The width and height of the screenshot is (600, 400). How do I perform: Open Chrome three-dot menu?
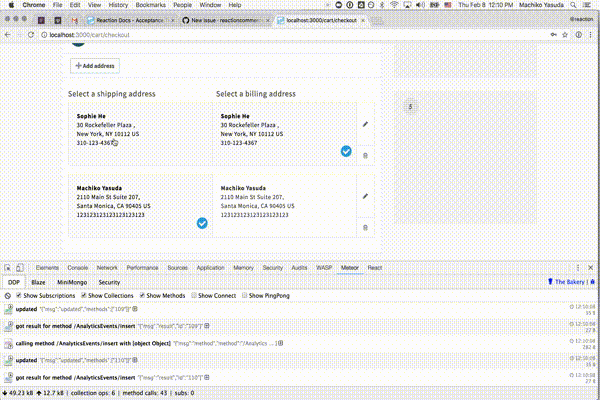pos(590,35)
